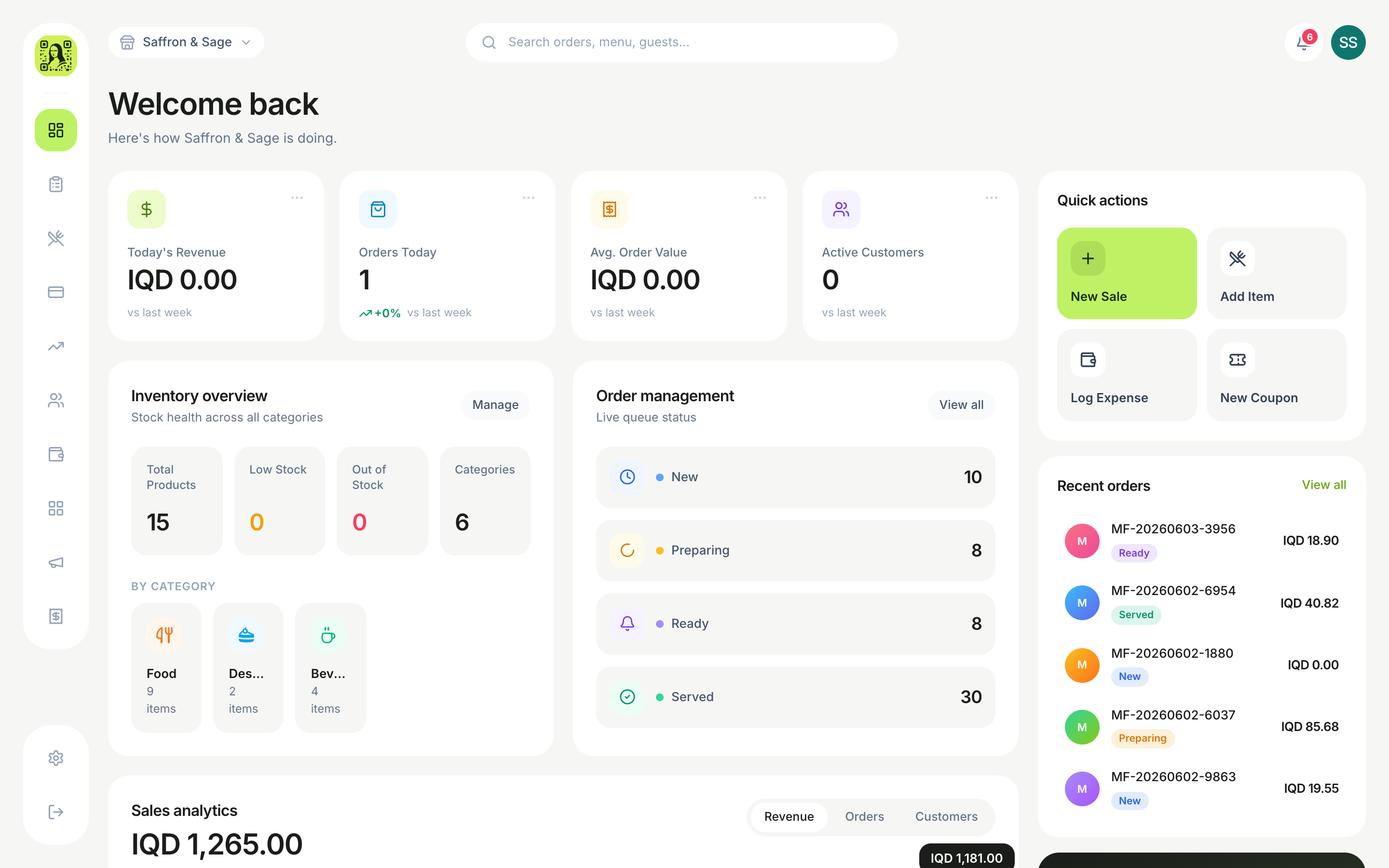The image size is (1389, 868).
Task: Click the New Coupon quick action
Action: [1276, 375]
